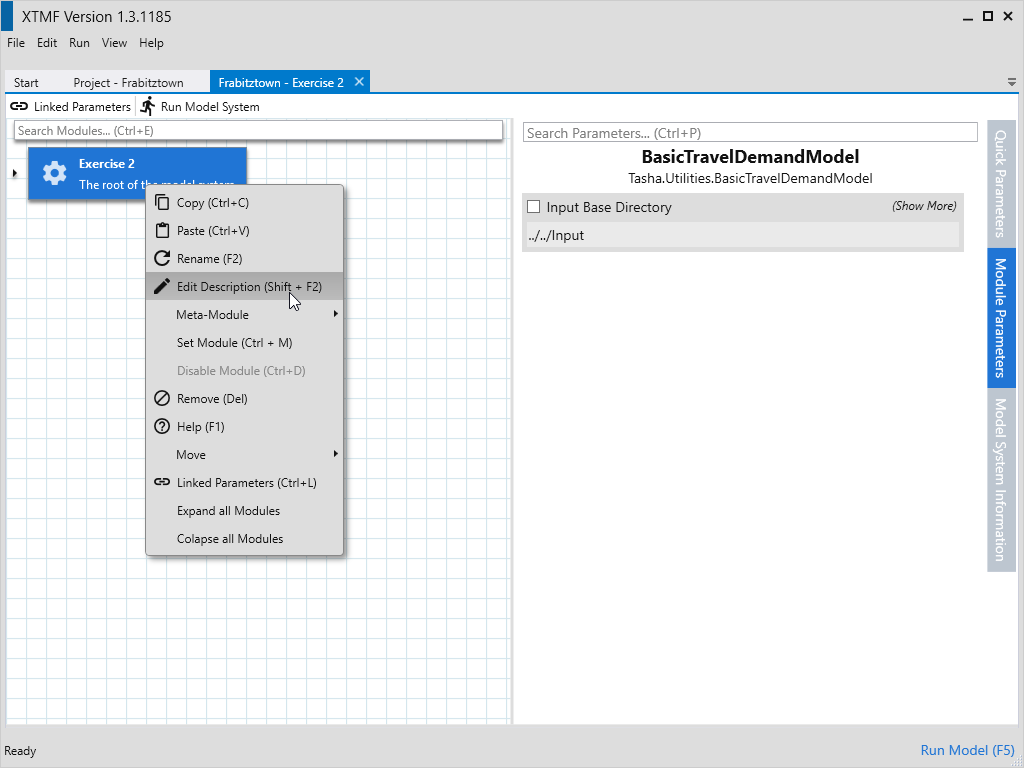Expand the Exercise 2 tree arrow
This screenshot has height=768, width=1024.
tap(14, 174)
